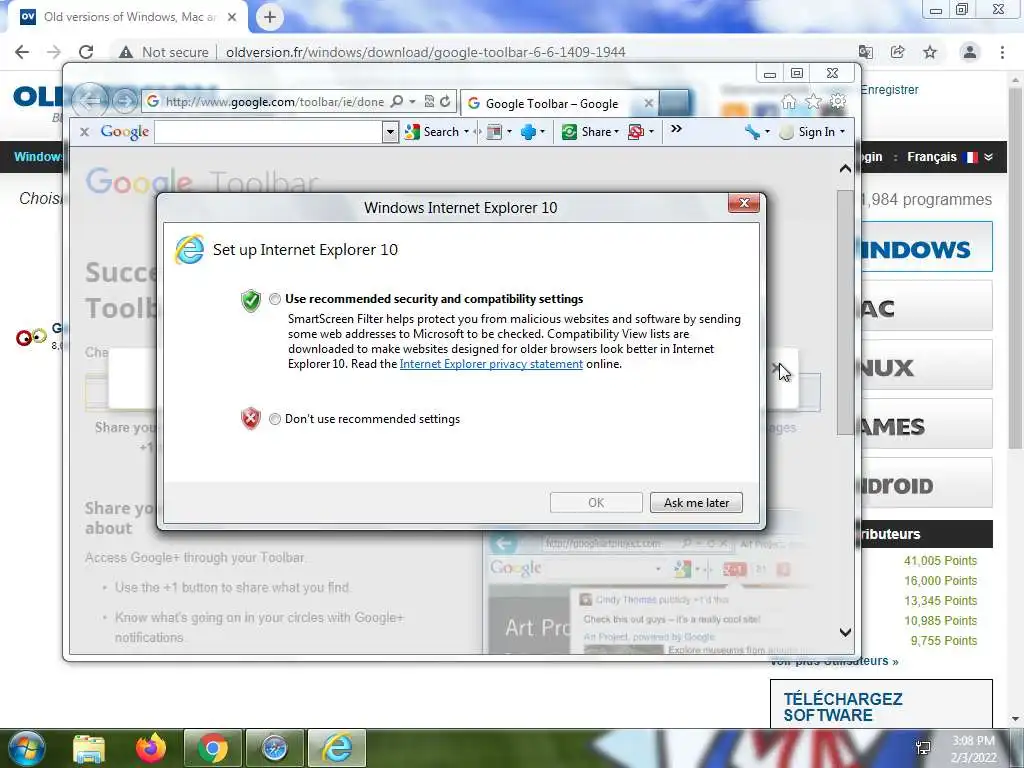Open the IE address bar autocomplete dropdown arrow

412,102
